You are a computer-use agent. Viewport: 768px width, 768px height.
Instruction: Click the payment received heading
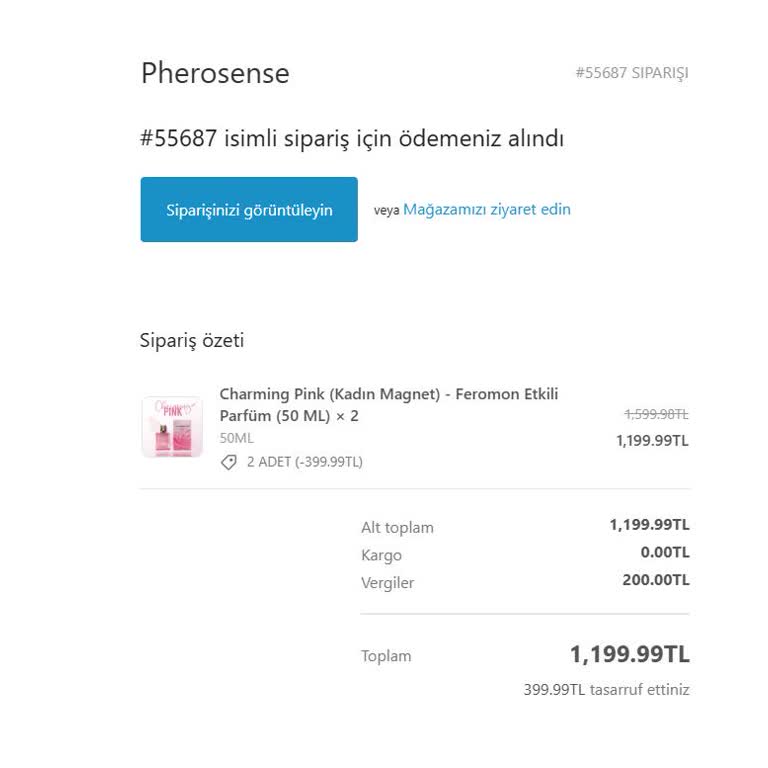(x=352, y=139)
